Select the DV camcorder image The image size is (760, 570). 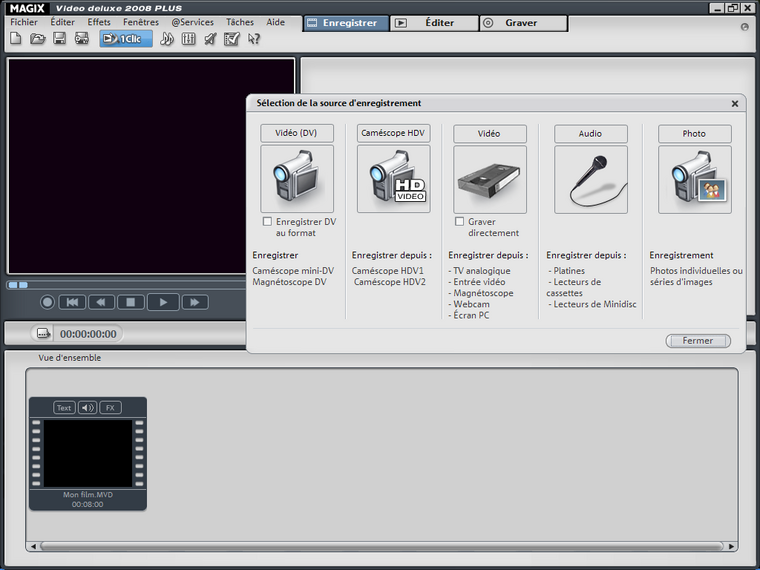[297, 178]
